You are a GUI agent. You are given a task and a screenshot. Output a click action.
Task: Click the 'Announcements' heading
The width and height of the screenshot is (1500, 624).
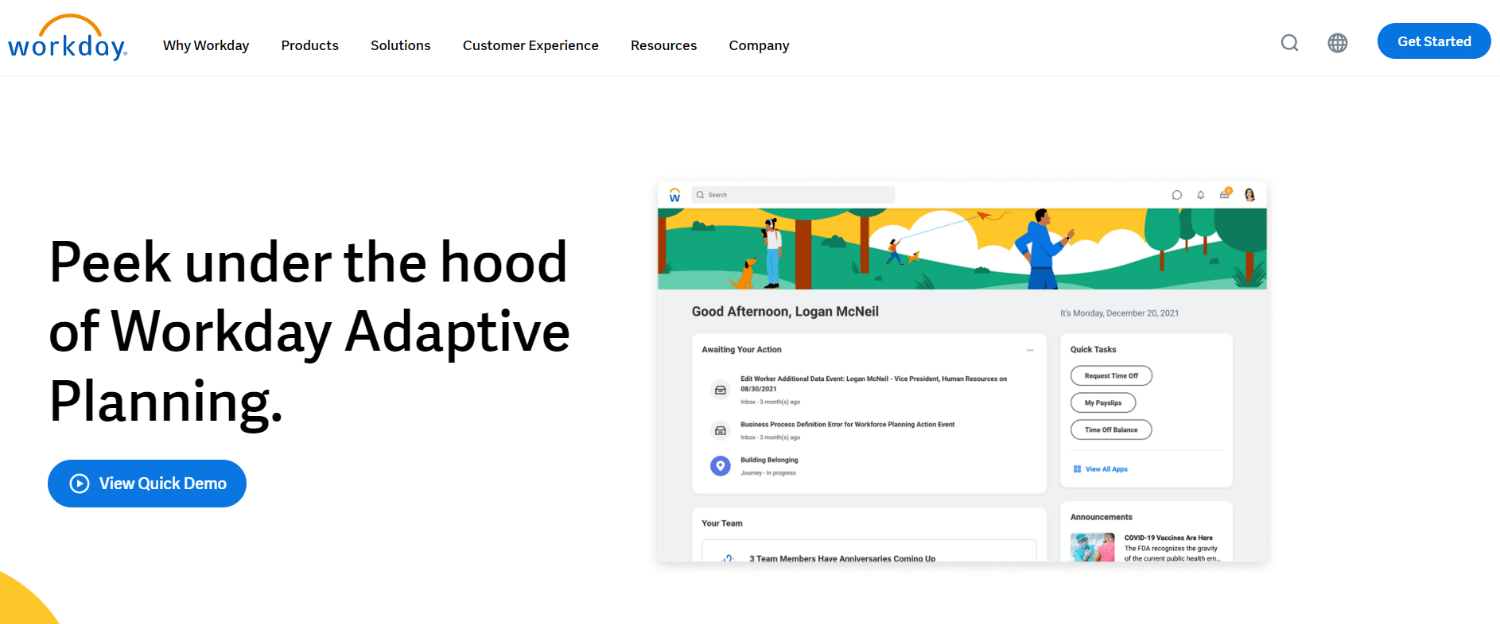1101,517
